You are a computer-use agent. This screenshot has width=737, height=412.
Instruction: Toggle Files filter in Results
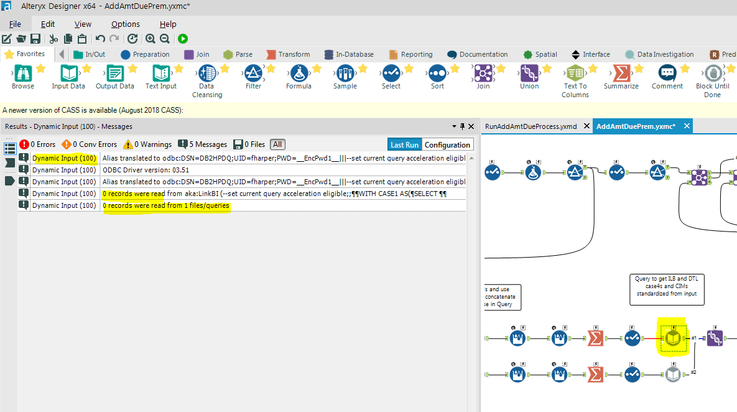point(249,144)
